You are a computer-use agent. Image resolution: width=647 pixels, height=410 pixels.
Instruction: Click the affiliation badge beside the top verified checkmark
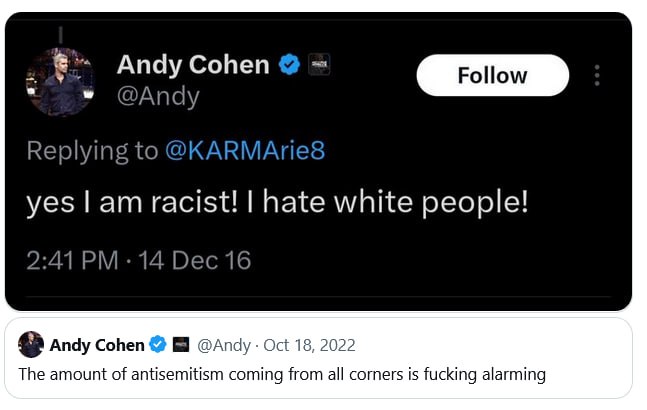pyautogui.click(x=319, y=66)
